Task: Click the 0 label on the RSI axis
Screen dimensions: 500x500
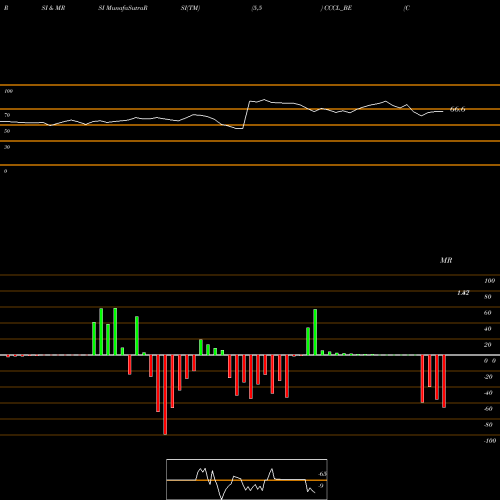Action: [5, 171]
